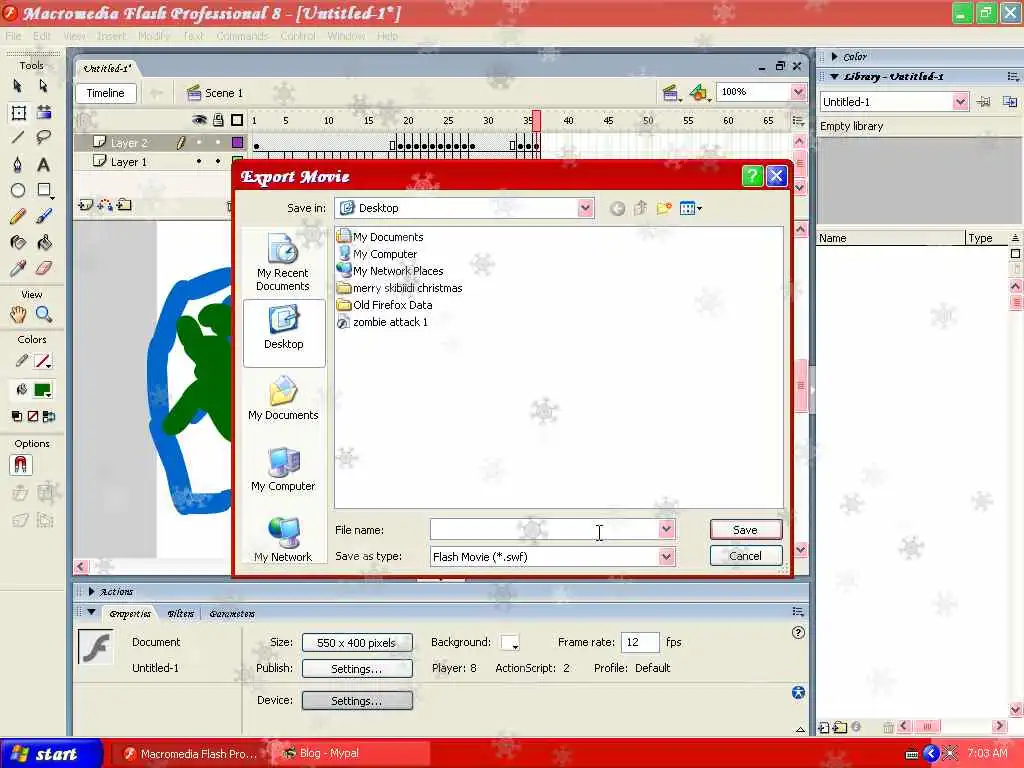
Task: Click the Insert Layer icon in timeline
Action: coord(86,205)
